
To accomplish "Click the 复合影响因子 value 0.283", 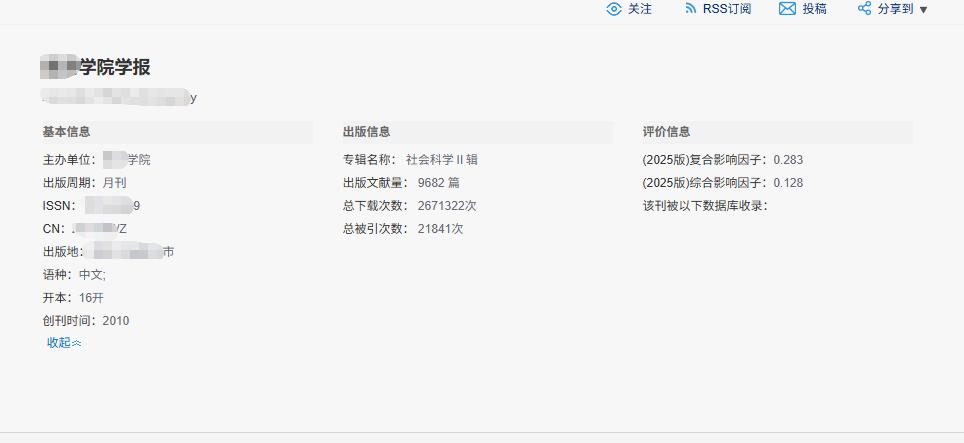I will 788,160.
